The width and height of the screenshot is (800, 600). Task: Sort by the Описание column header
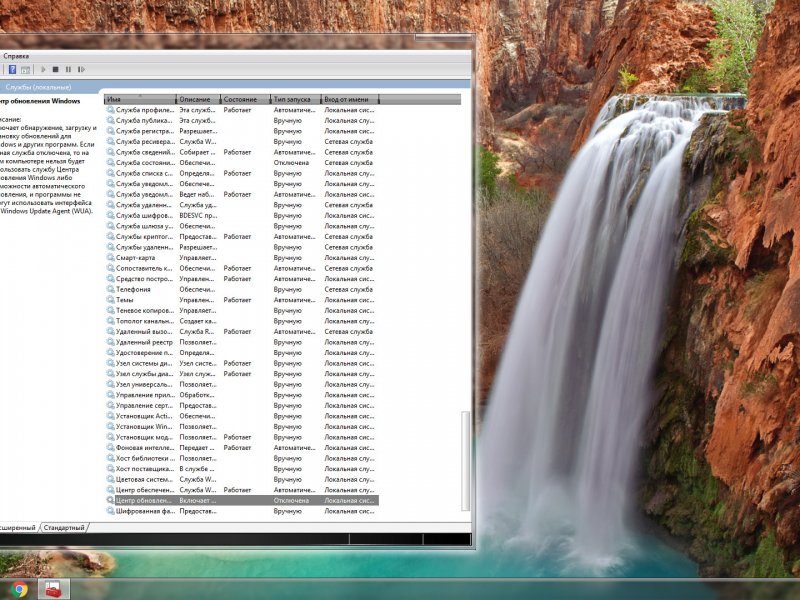click(x=198, y=99)
